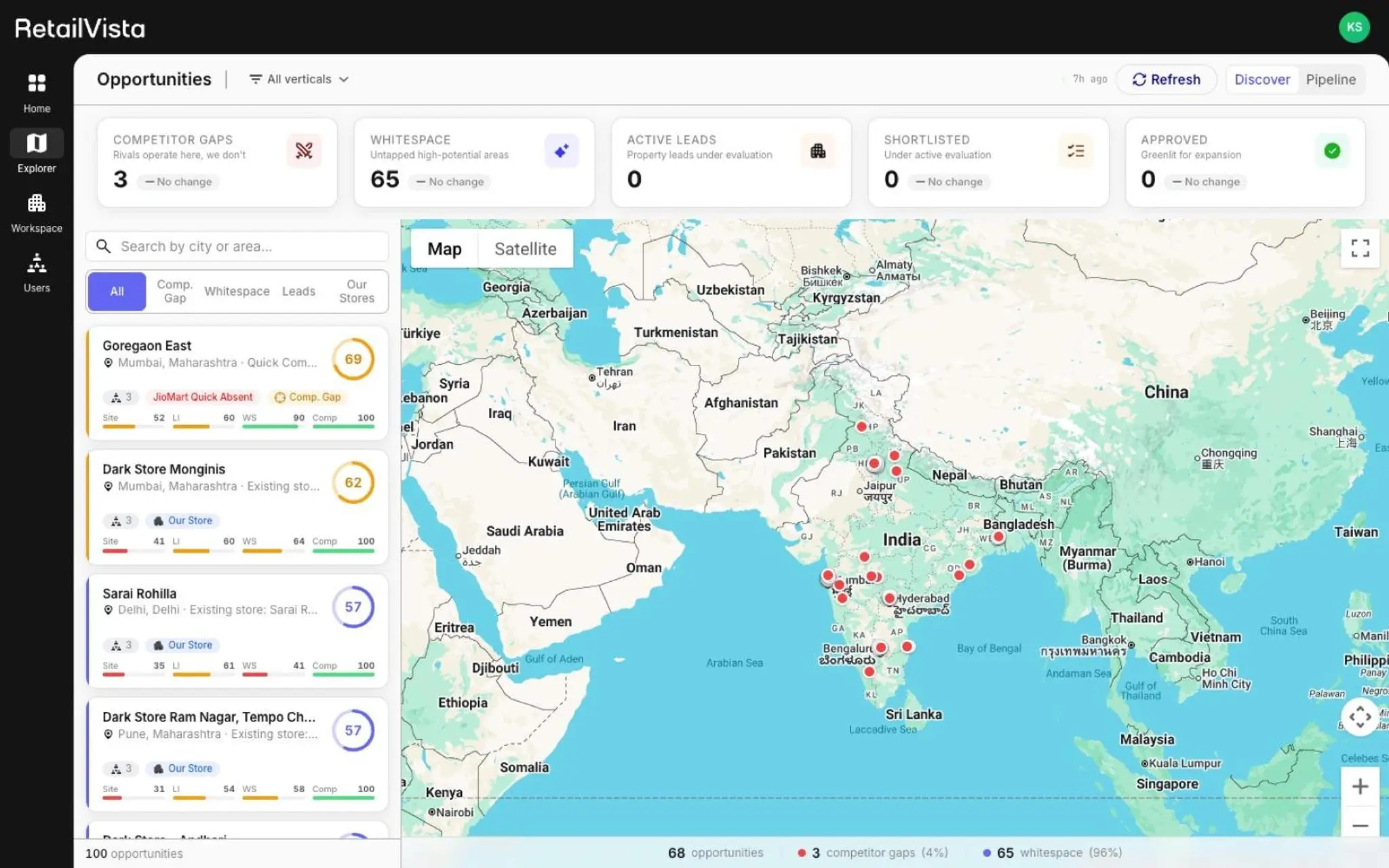This screenshot has height=868, width=1389.
Task: Switch to the Discover view
Action: pos(1261,79)
